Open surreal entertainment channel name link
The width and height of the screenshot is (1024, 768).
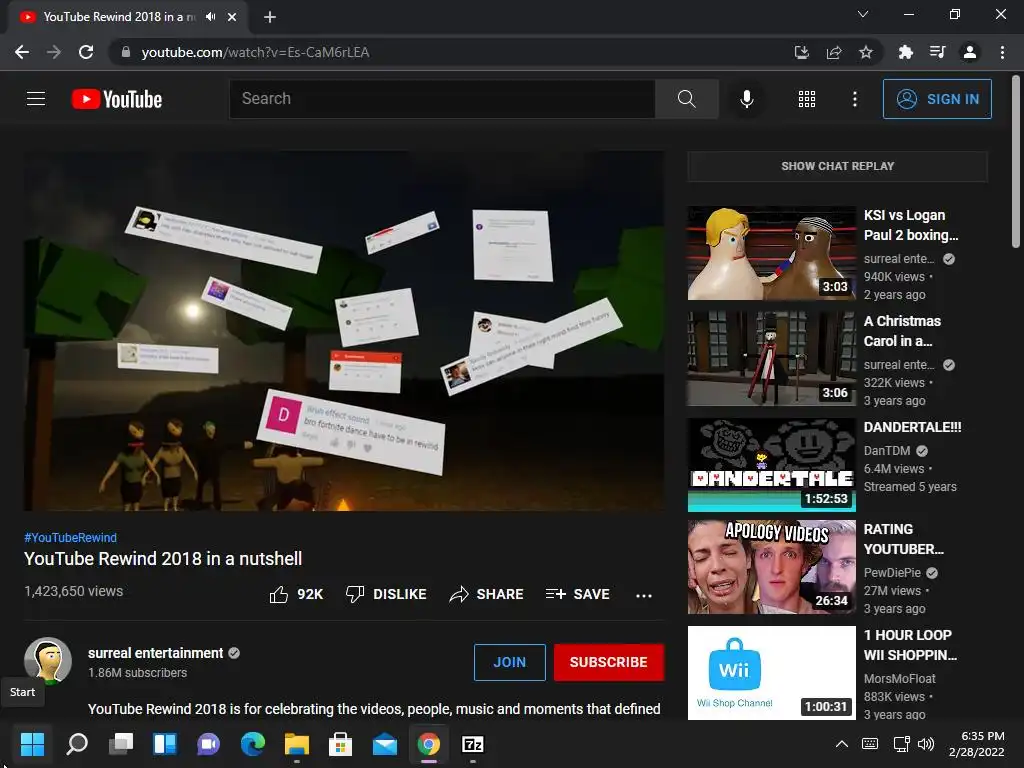click(155, 653)
